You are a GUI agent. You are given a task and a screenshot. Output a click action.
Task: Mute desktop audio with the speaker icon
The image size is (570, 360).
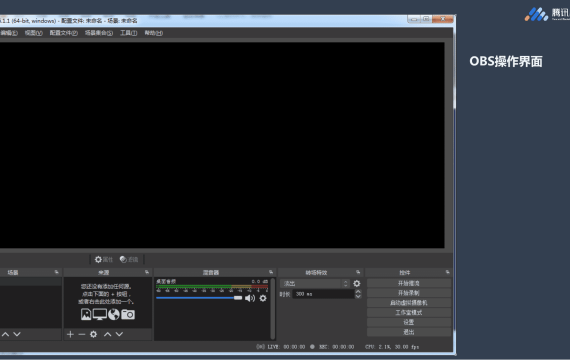pyautogui.click(x=250, y=298)
